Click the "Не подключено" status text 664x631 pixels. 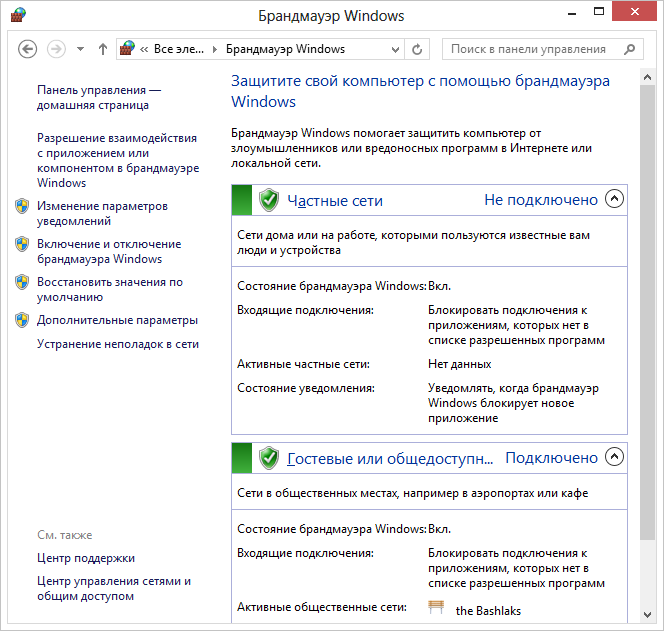pos(541,199)
